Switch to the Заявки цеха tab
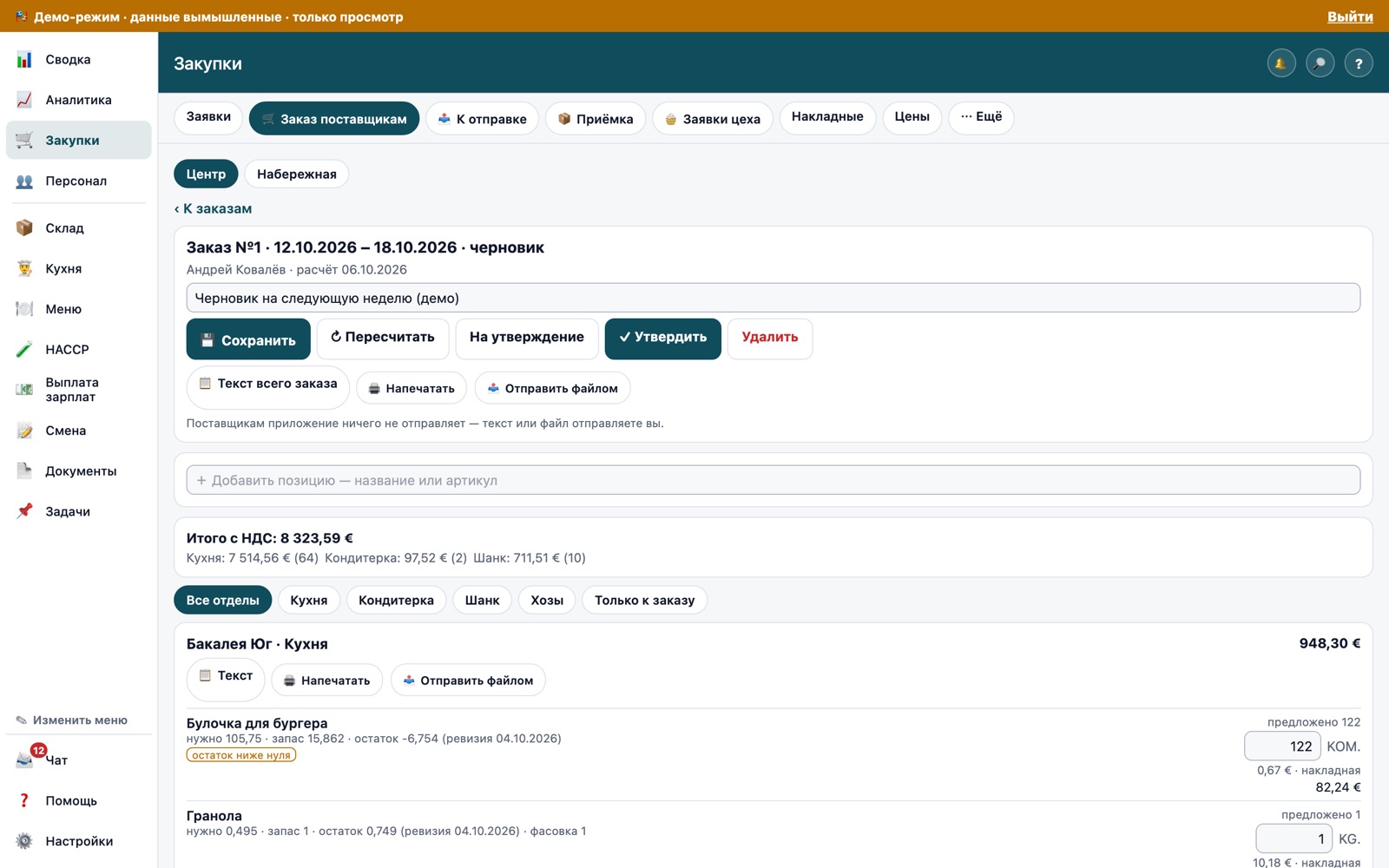Image resolution: width=1389 pixels, height=868 pixels. tap(713, 118)
